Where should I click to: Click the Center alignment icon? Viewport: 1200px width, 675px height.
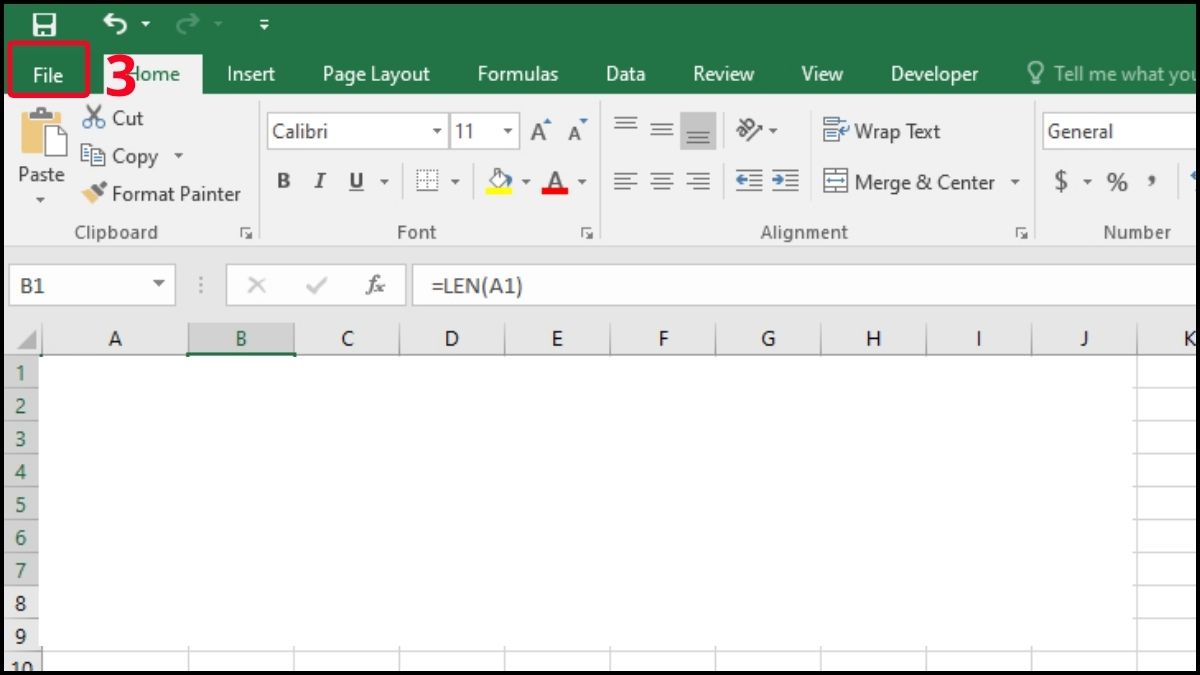click(662, 181)
